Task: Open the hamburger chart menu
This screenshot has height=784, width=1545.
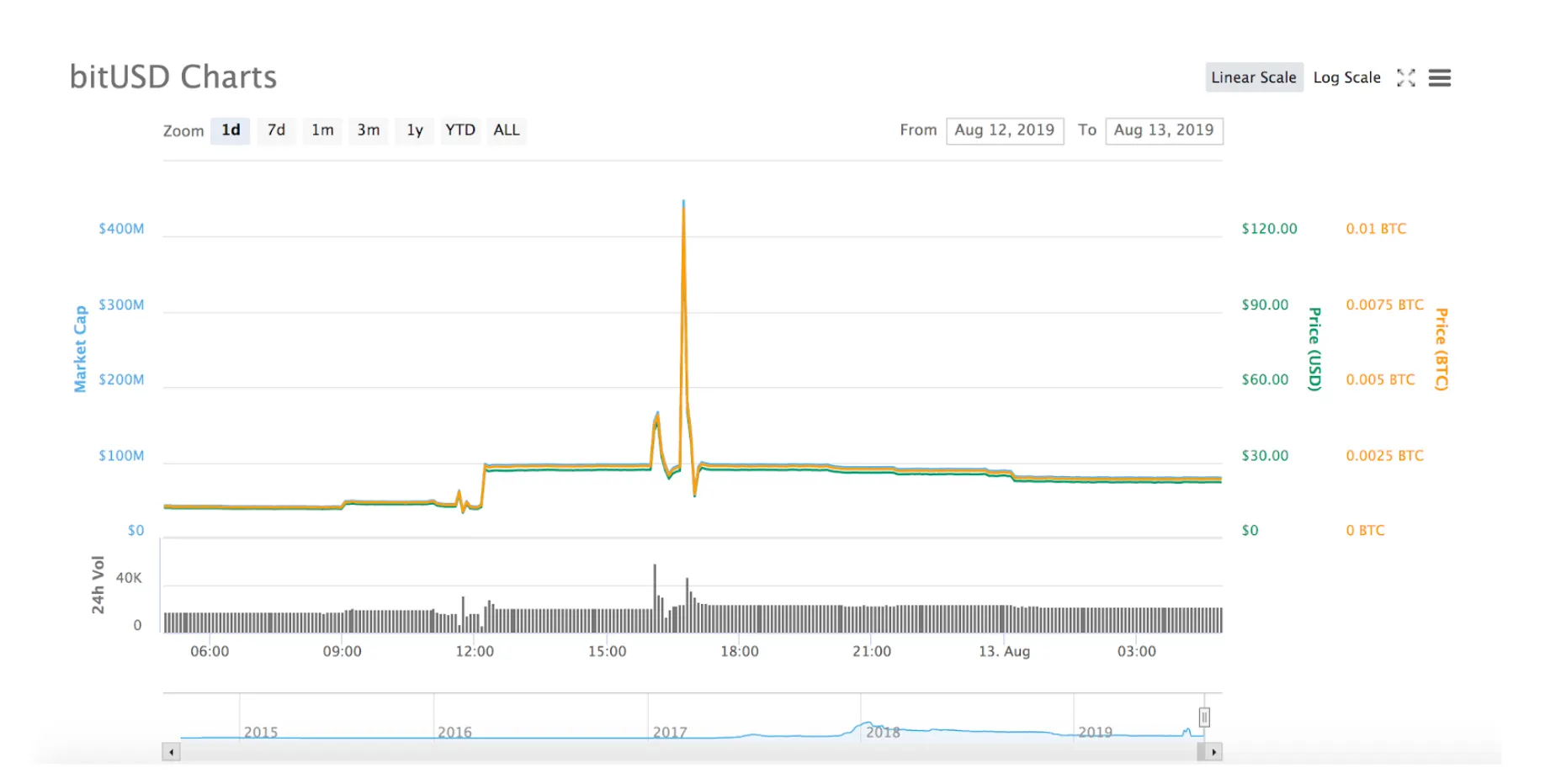Action: (x=1440, y=78)
